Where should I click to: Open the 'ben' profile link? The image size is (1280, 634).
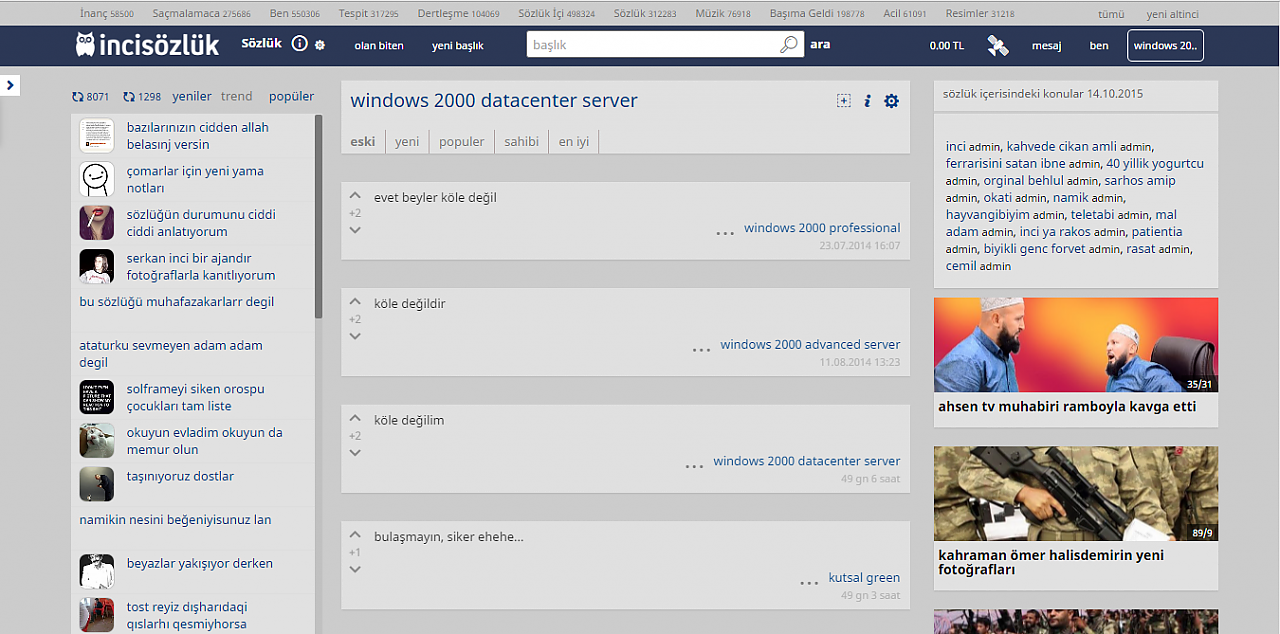[1099, 46]
